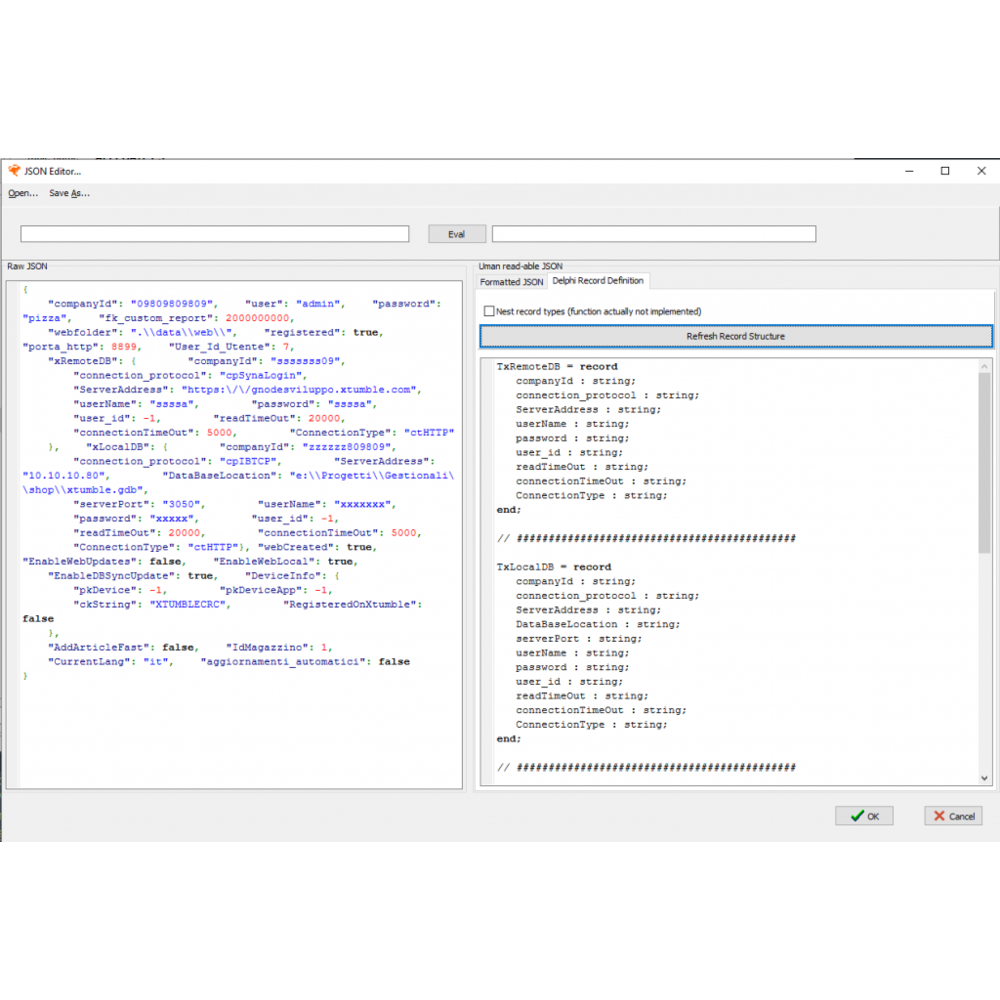Enable the Nest record types checkbox
The image size is (1000, 1000).
click(489, 311)
